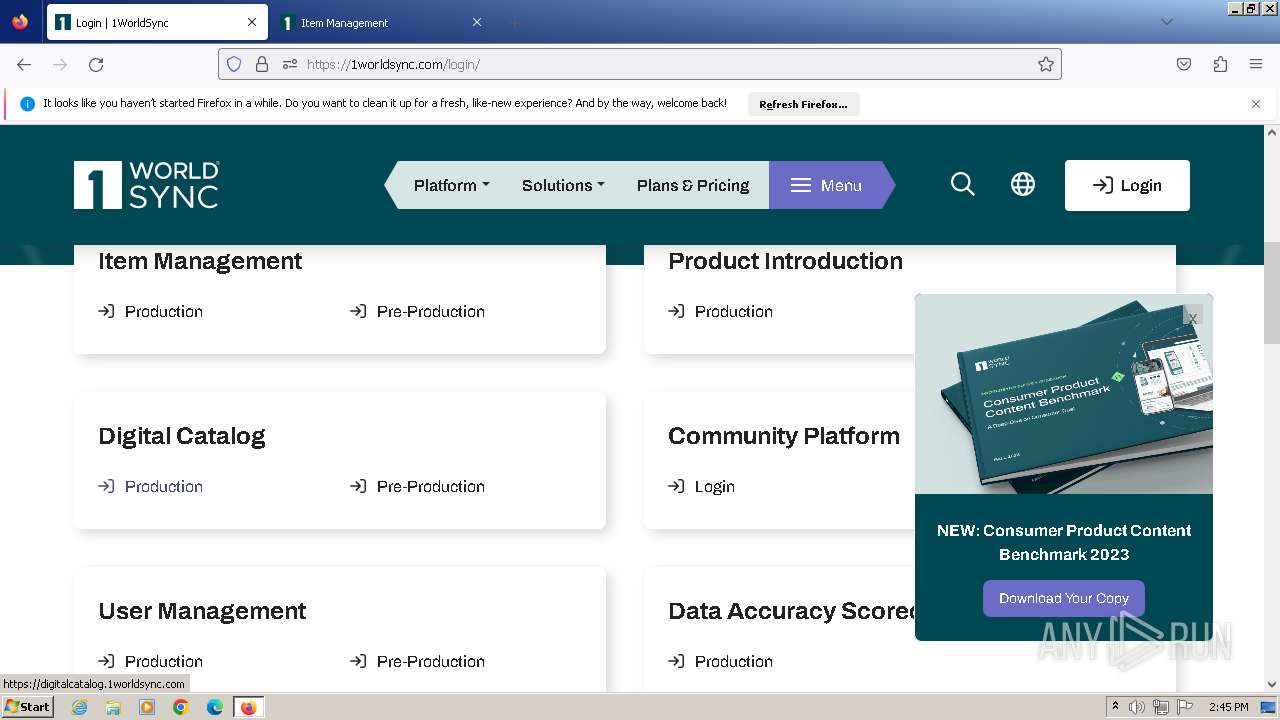
Task: Click the Digital Catalog heading
Action: coord(182,436)
